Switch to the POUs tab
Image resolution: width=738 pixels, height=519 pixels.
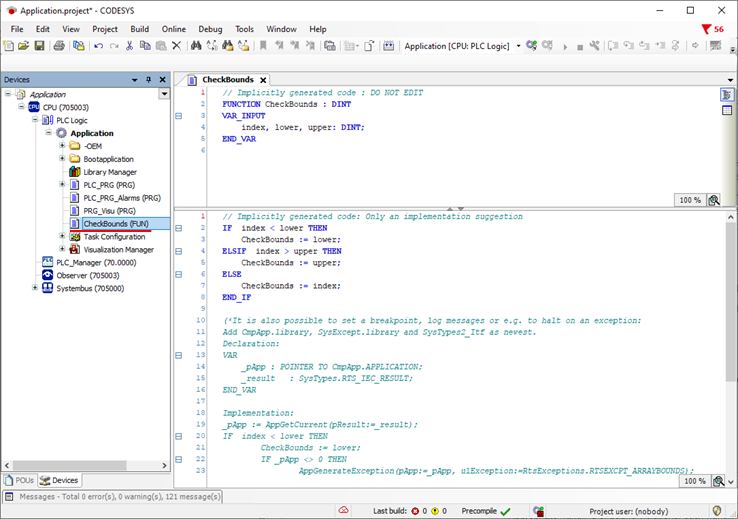(19, 481)
